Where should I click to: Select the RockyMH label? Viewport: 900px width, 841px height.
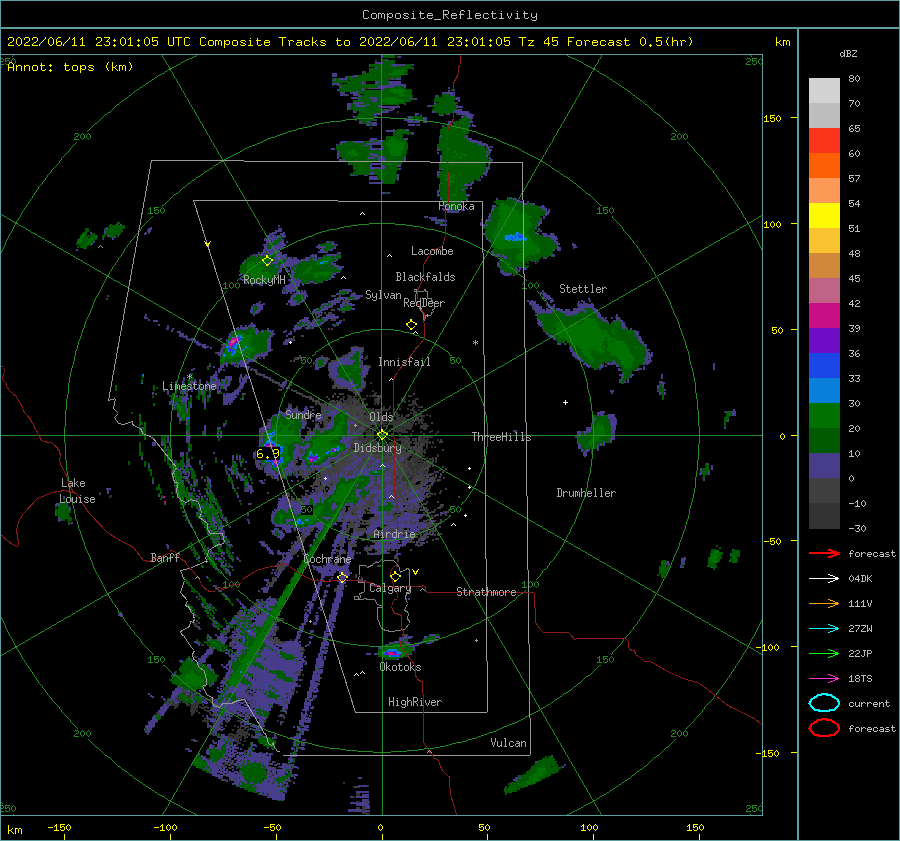264,280
